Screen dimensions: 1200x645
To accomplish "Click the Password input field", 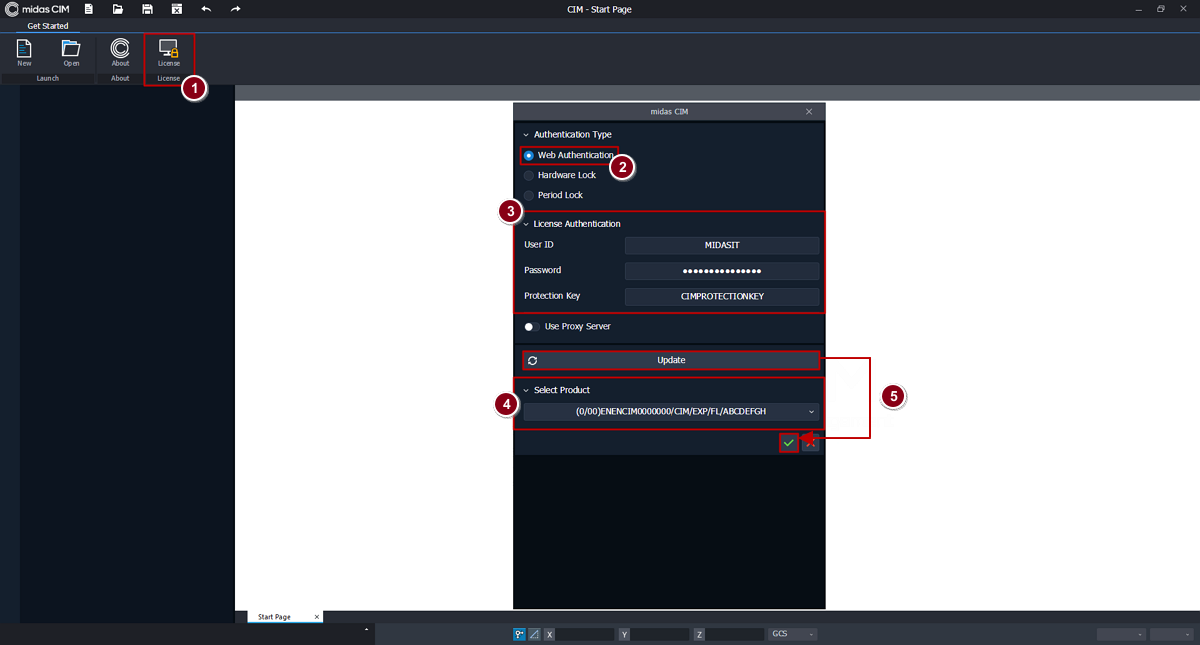I will click(x=722, y=271).
